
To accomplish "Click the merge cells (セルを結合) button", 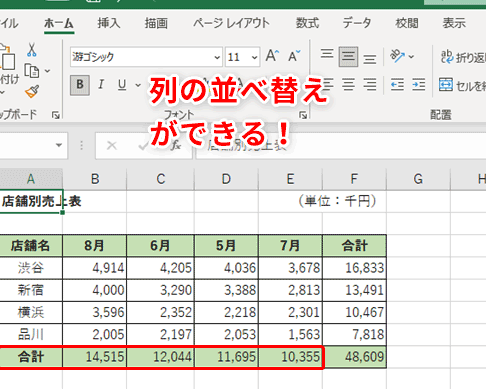I will click(462, 85).
